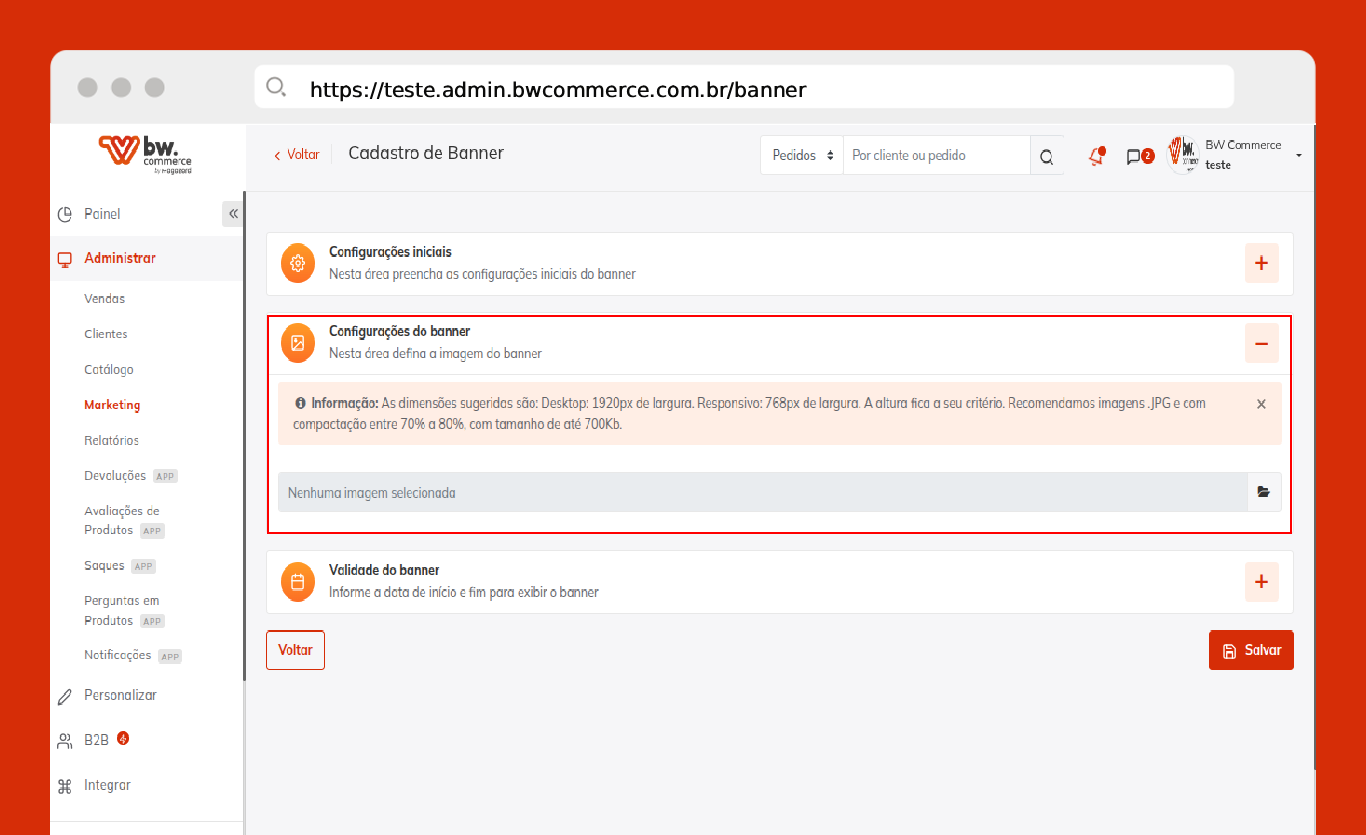Screen dimensions: 1366x835
Task: Go to Personalizar in the sidebar
Action: [120, 695]
